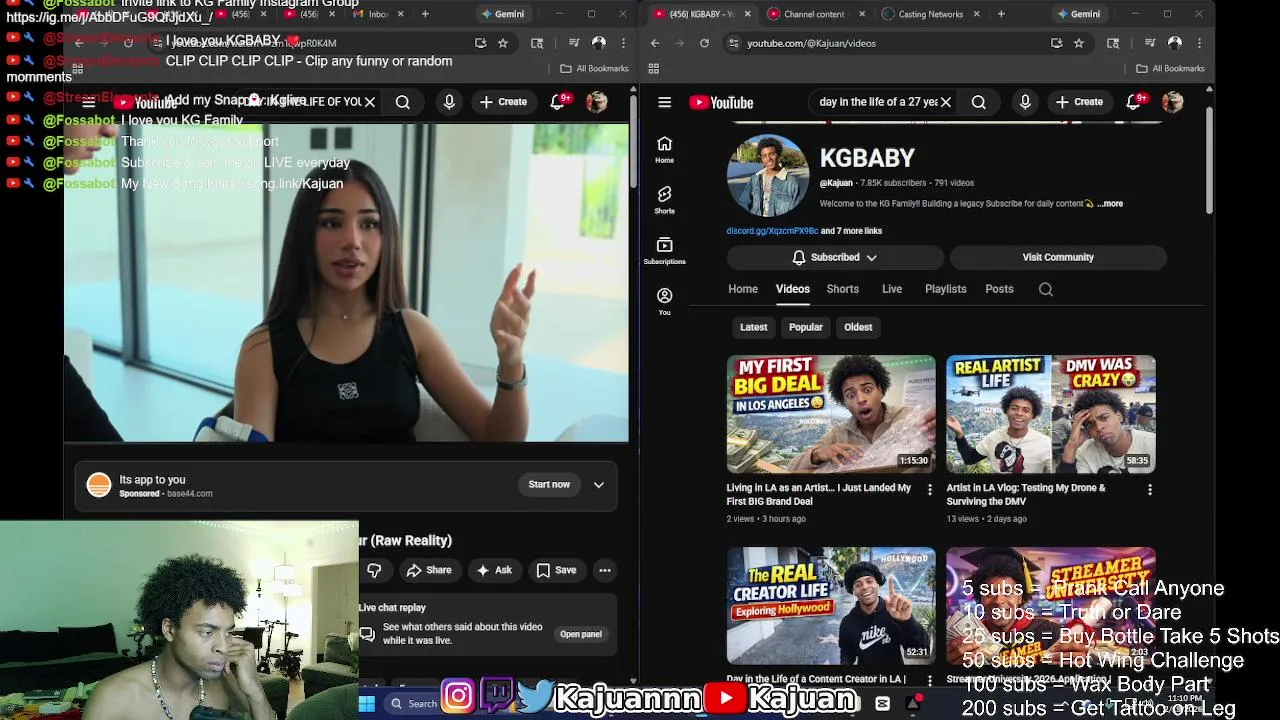Viewport: 1280px width, 720px height.
Task: Open the Posts tab
Action: tap(999, 289)
